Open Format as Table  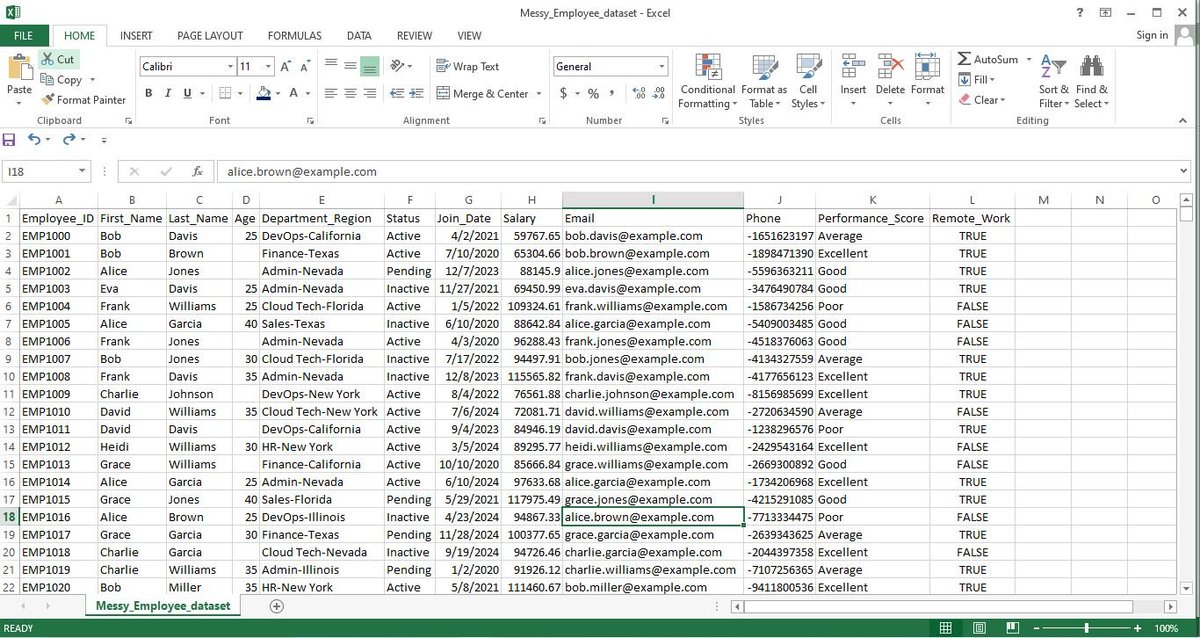point(764,81)
